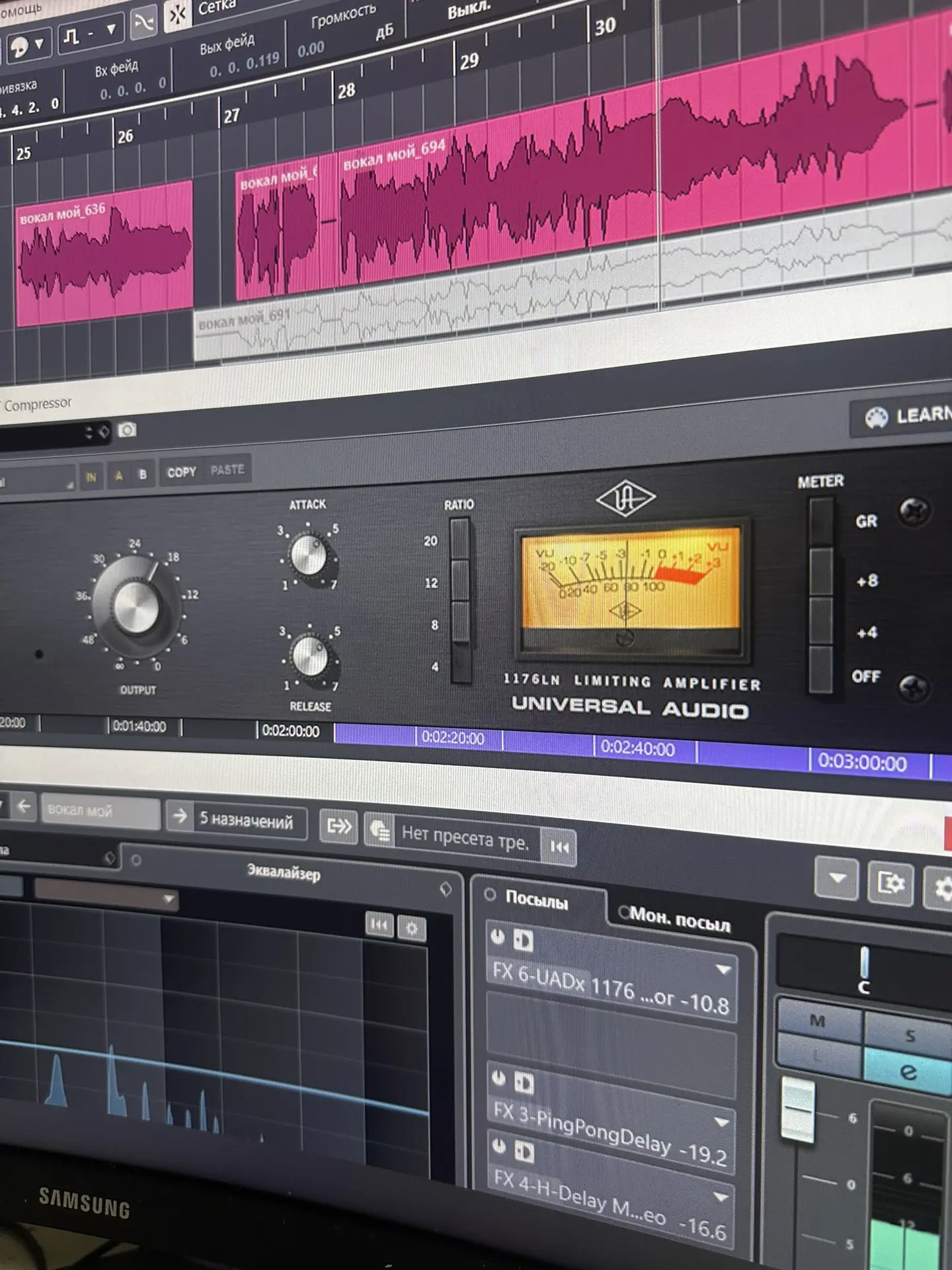
Task: Click the COPY button in the 1176 plugin
Action: (x=182, y=472)
